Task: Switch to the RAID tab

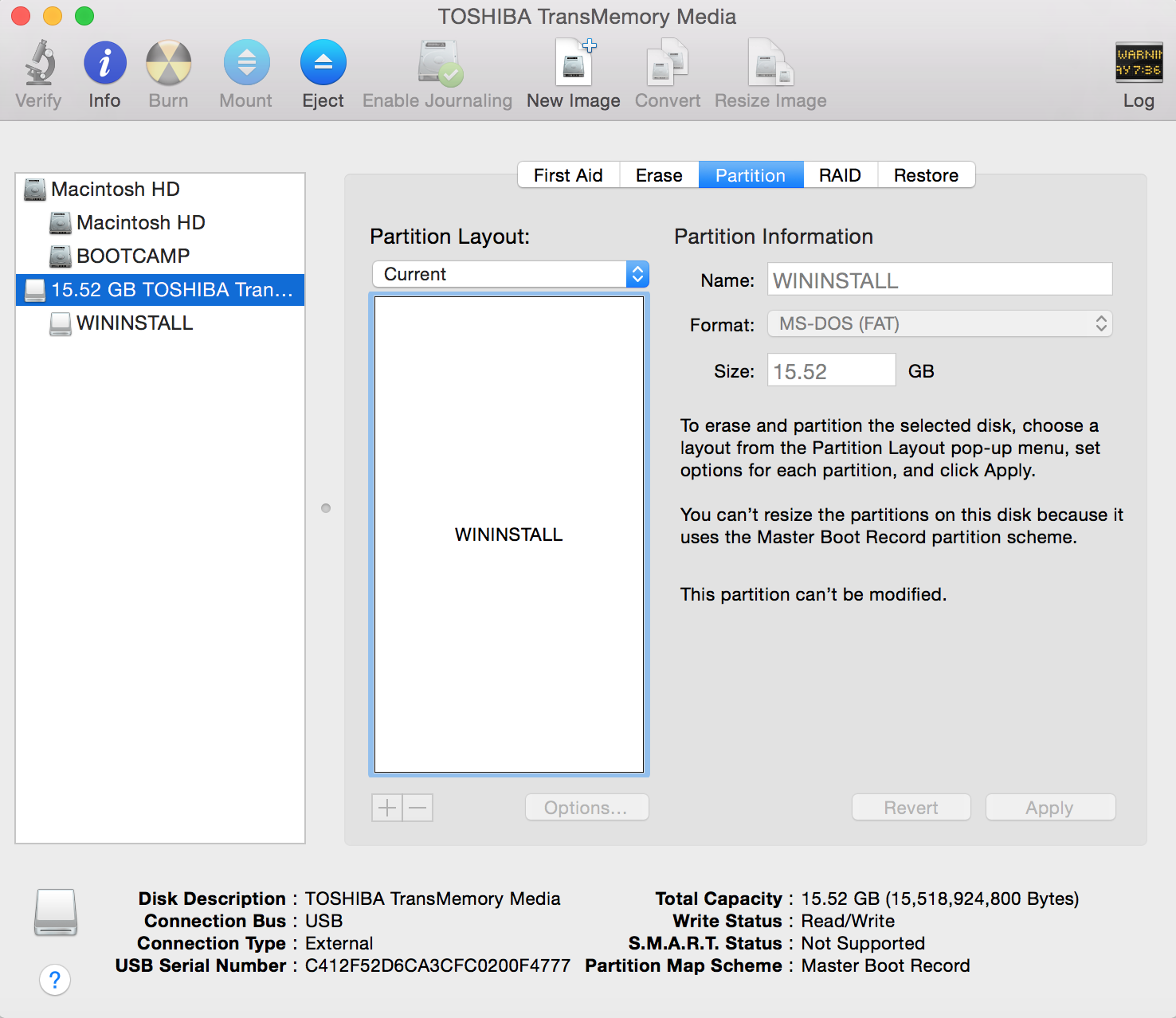Action: [x=841, y=175]
